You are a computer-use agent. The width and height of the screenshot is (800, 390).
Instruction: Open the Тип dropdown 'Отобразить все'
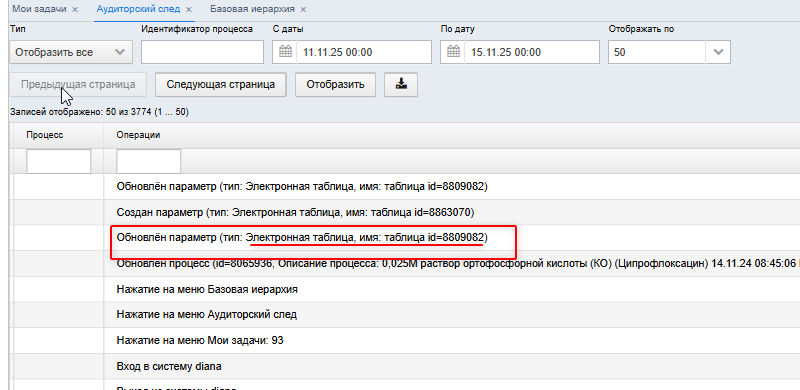coord(71,52)
